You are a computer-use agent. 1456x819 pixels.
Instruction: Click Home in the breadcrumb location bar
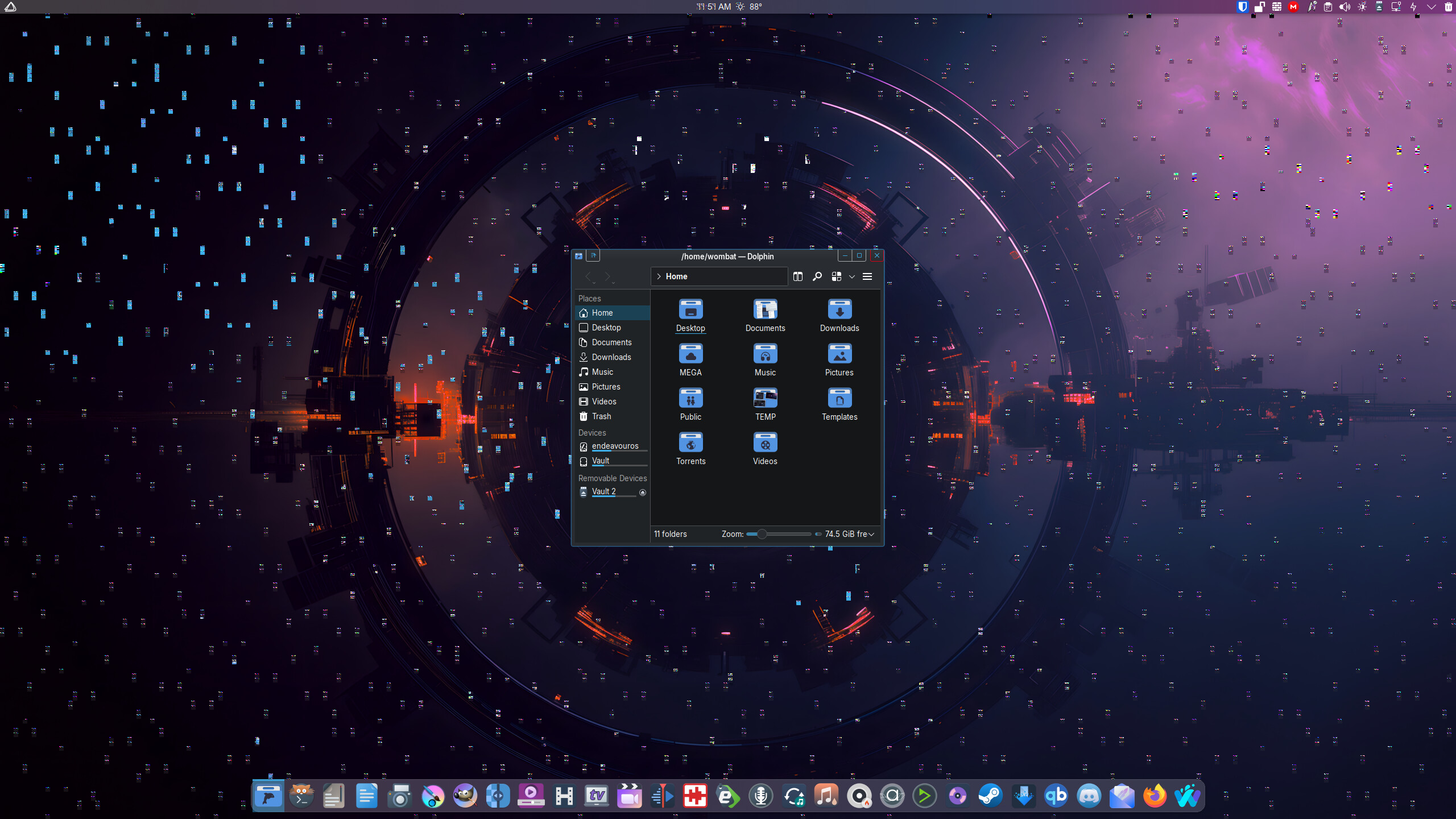click(x=676, y=276)
